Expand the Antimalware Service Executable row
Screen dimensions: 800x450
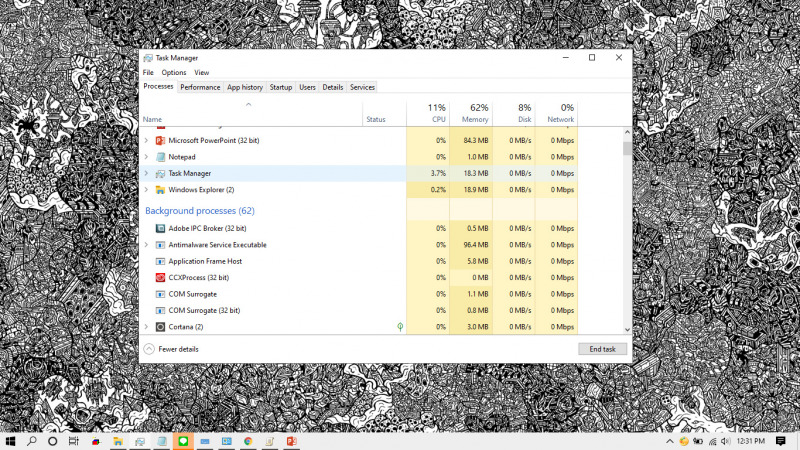(146, 245)
